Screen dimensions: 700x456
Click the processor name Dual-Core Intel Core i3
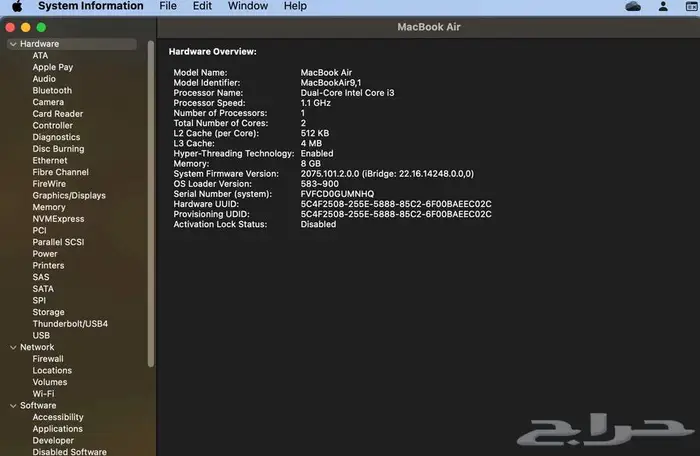347,93
